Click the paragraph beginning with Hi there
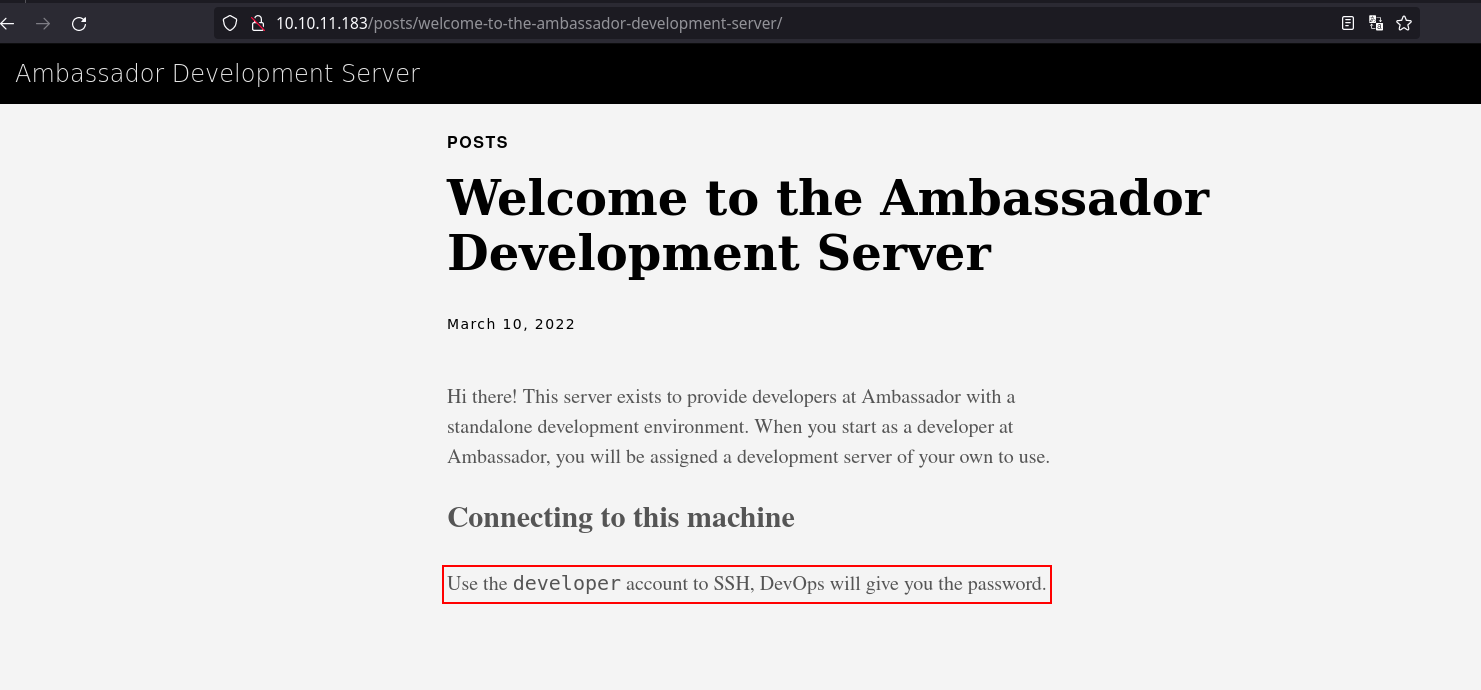This screenshot has width=1481, height=690. coord(748,427)
